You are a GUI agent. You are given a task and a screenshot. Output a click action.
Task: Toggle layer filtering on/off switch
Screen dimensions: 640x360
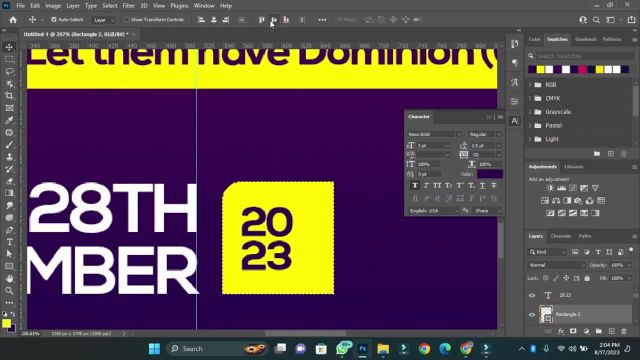(x=631, y=250)
